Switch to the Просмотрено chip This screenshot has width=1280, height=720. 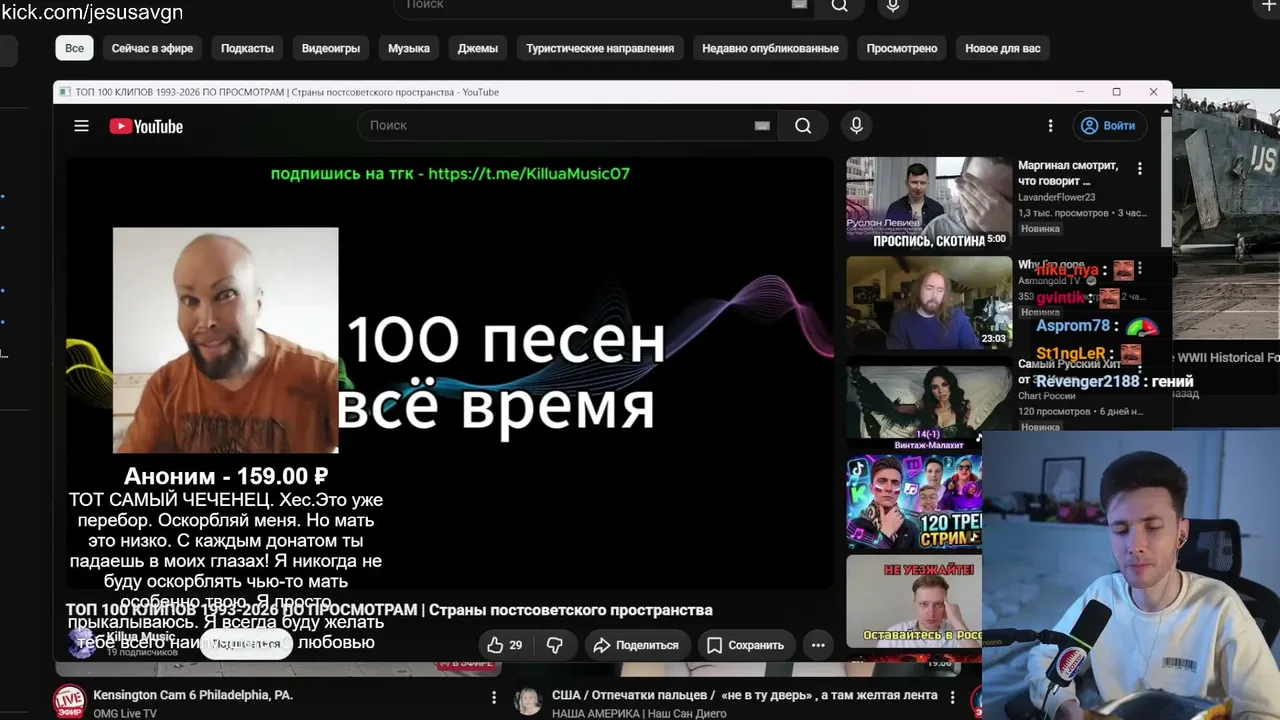[902, 48]
